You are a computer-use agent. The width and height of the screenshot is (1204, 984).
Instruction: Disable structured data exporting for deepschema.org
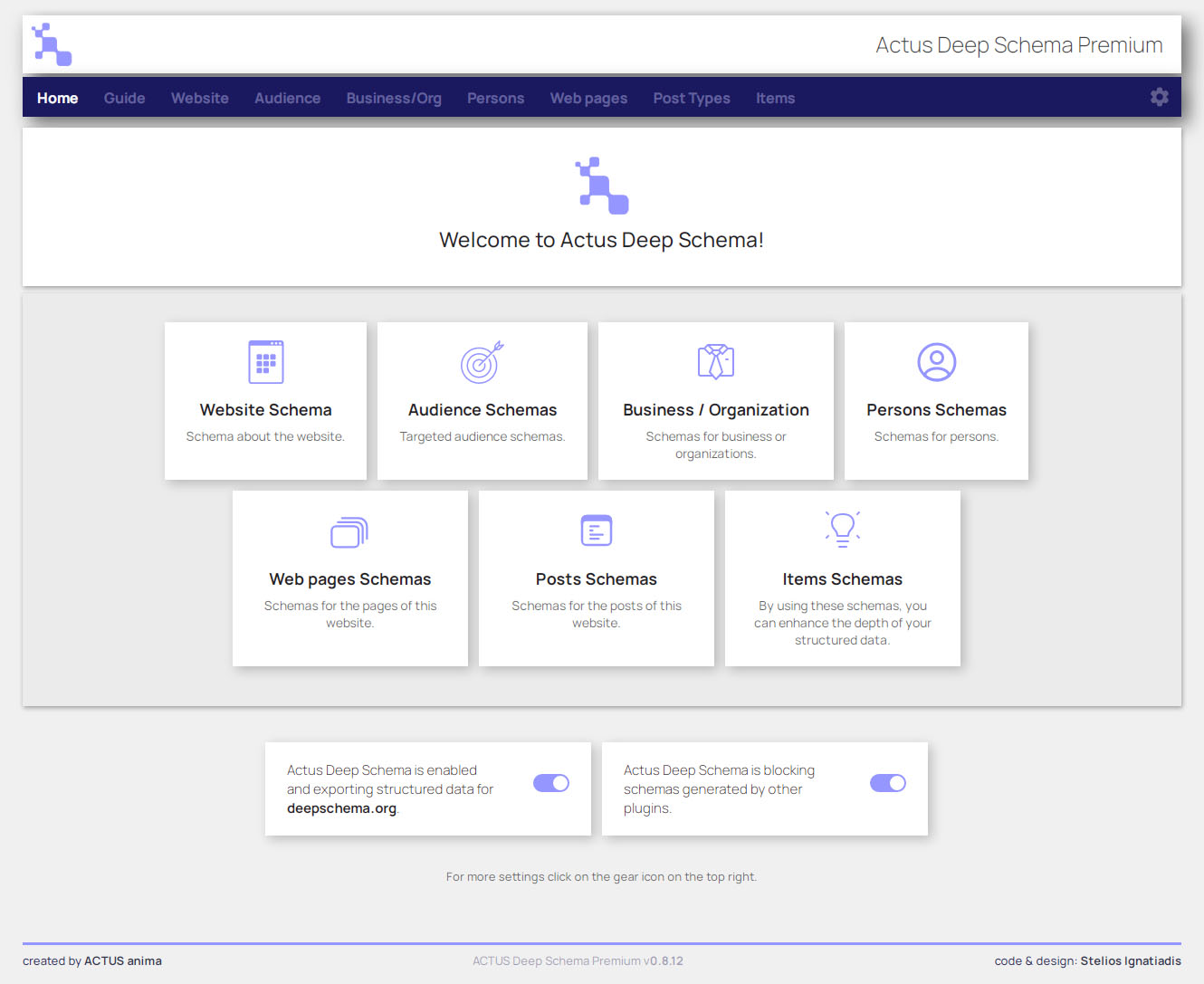(x=551, y=782)
